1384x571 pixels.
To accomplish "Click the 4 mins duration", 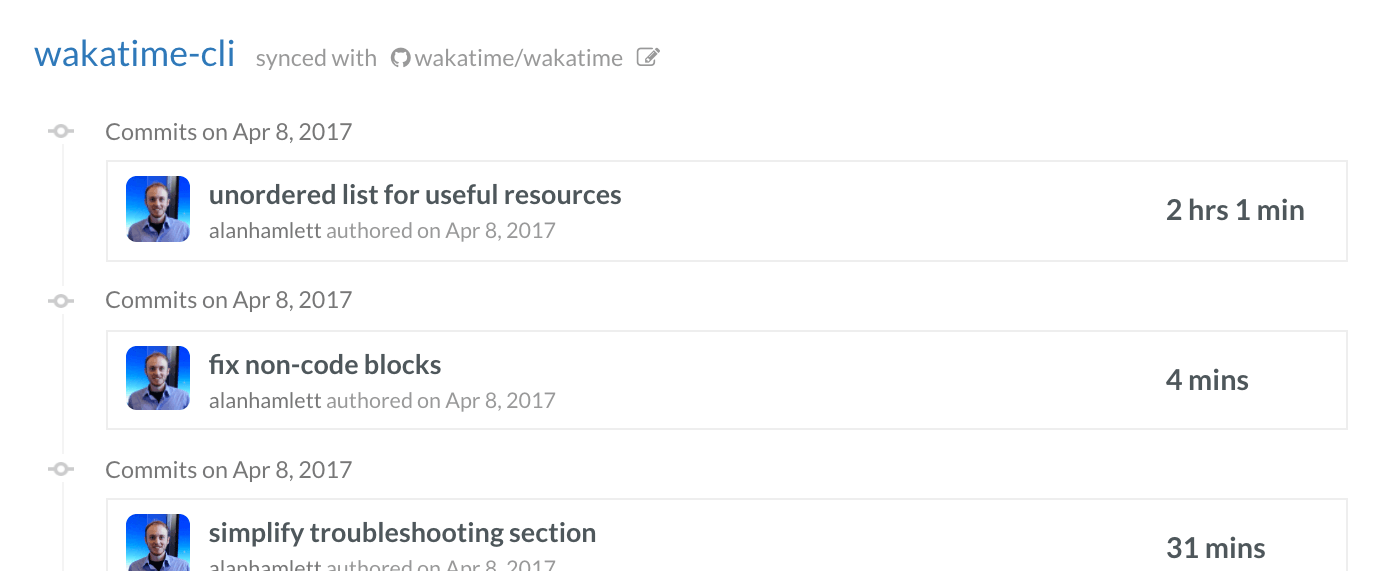I will [1207, 380].
